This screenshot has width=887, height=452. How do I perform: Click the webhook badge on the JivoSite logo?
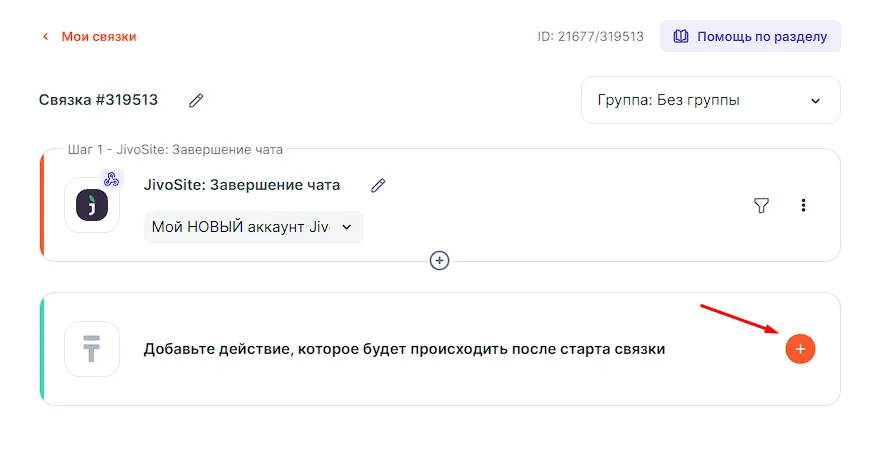click(112, 180)
